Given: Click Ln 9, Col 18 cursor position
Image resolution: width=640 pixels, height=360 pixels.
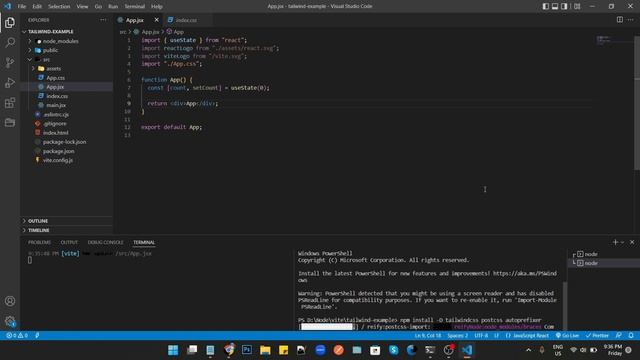Looking at the screenshot, I should 428,336.
